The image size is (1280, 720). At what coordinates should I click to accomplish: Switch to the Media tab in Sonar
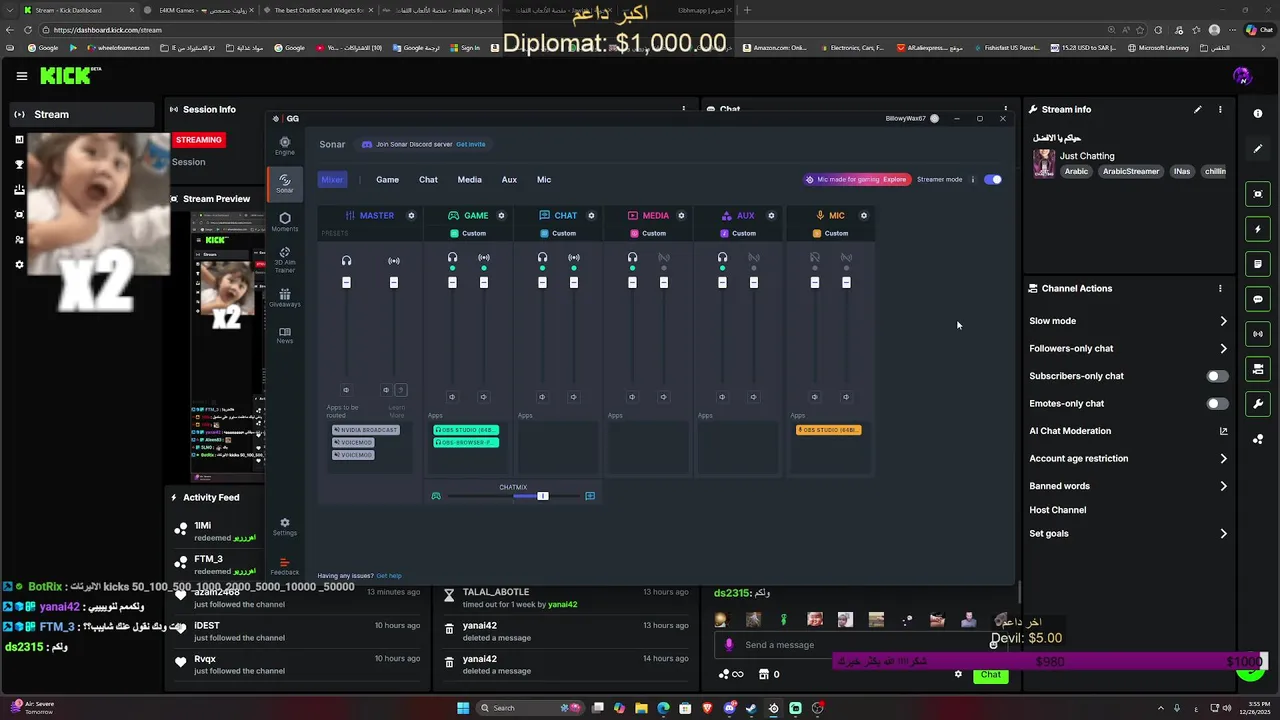(469, 180)
